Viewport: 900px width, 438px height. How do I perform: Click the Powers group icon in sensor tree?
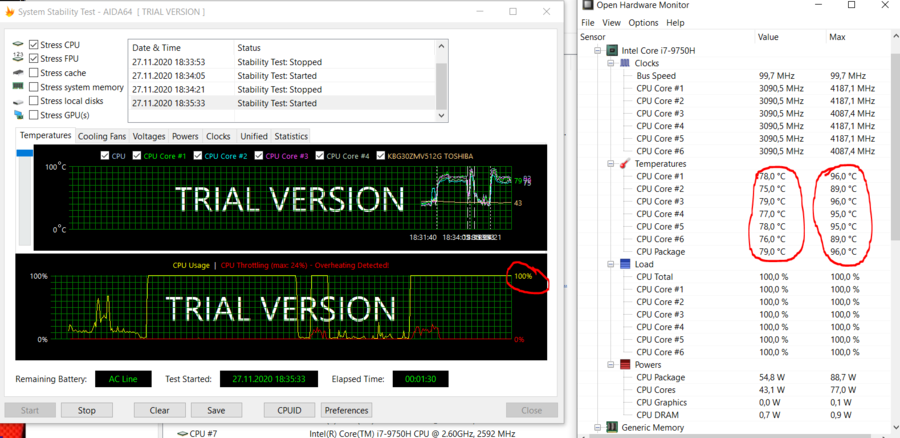click(625, 365)
